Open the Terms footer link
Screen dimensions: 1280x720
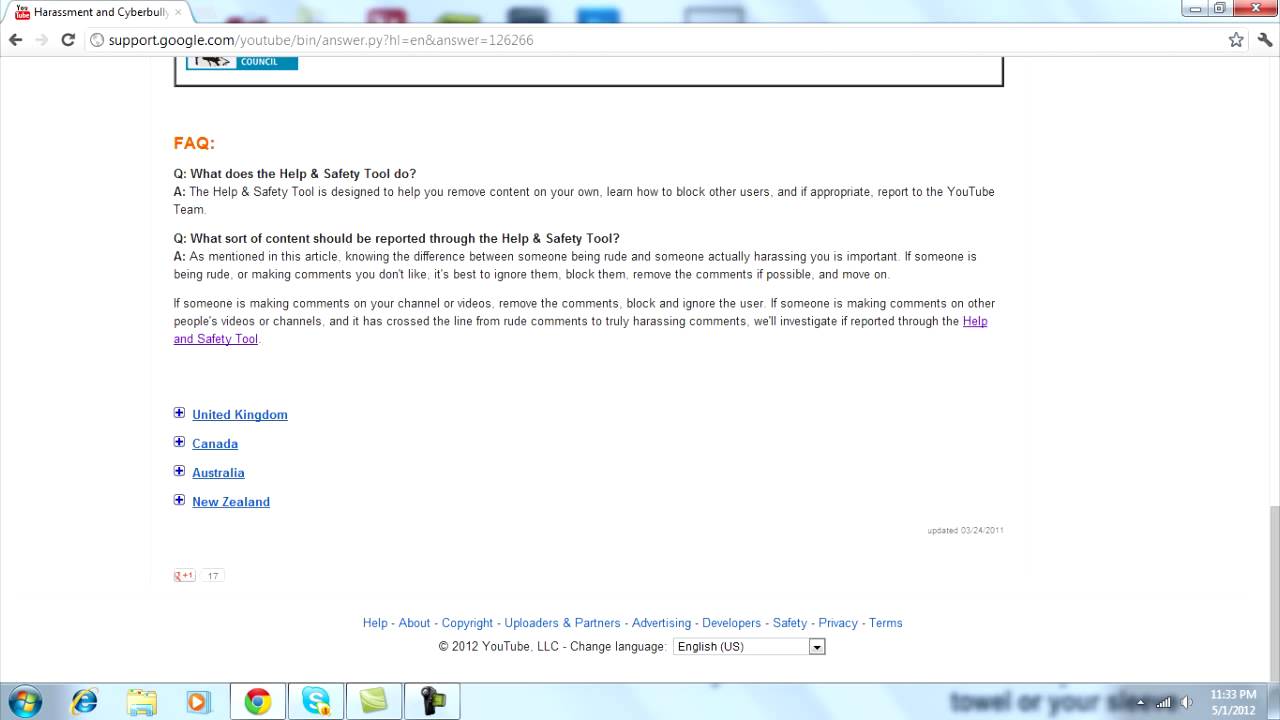click(x=886, y=623)
